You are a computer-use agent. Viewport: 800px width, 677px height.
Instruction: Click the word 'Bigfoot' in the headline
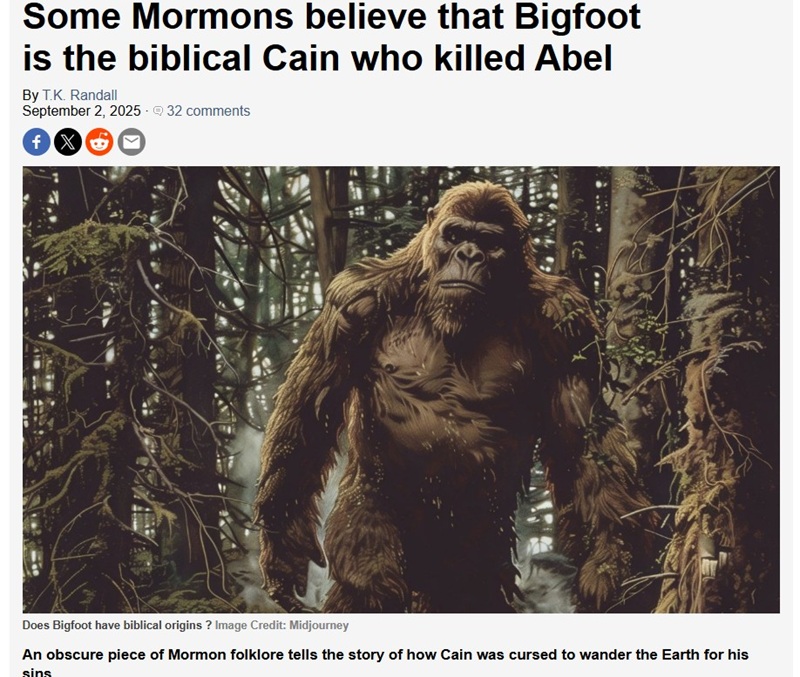click(578, 17)
